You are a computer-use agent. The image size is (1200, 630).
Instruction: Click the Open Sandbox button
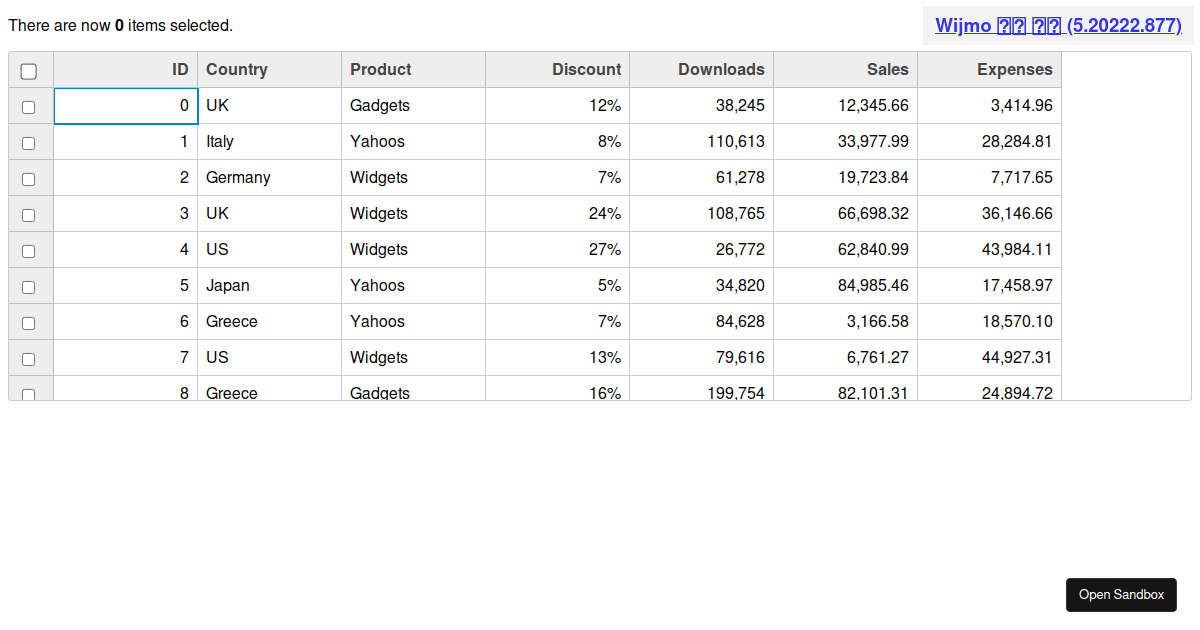[1121, 595]
